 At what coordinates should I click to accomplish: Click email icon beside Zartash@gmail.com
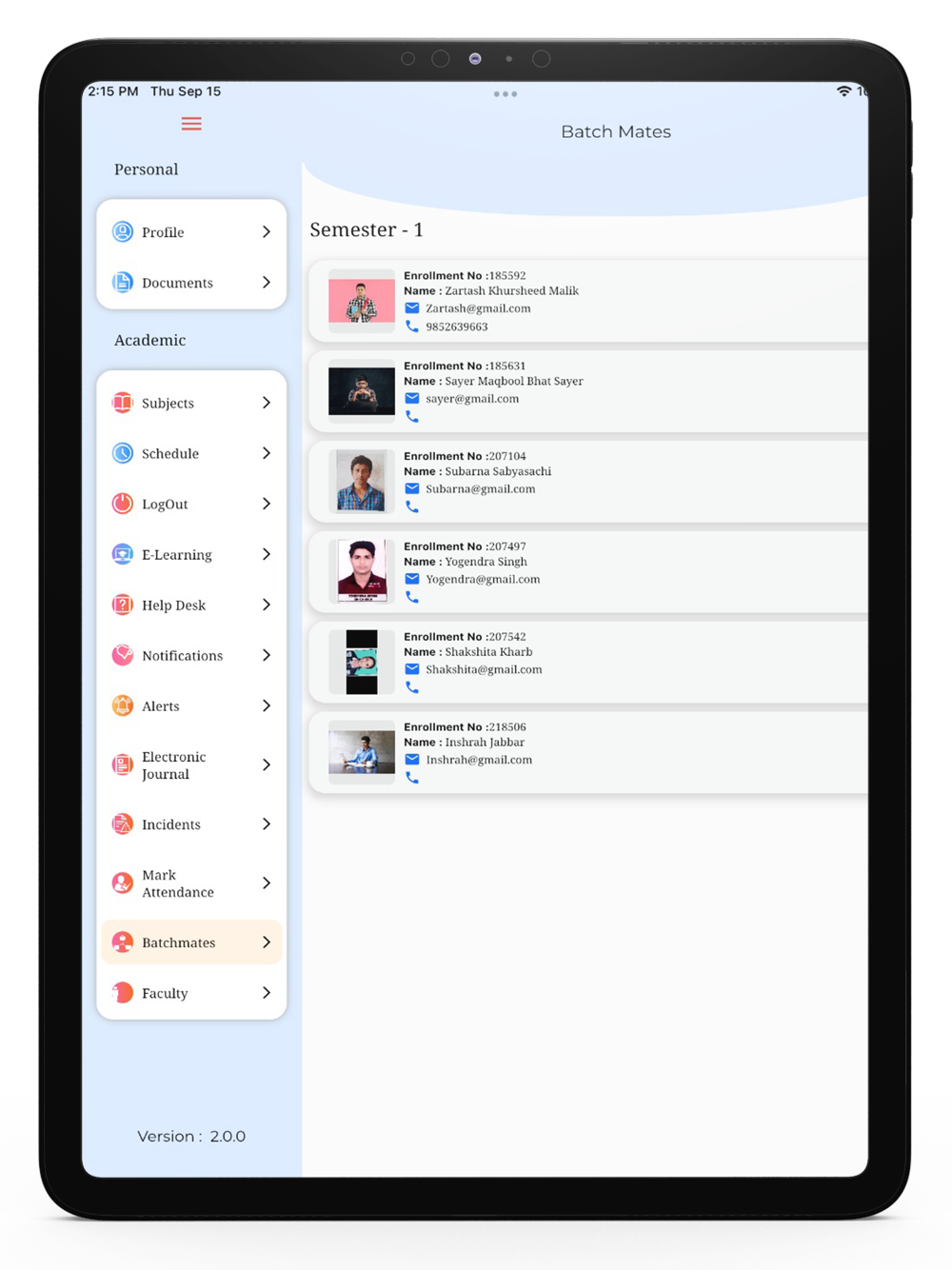(x=412, y=308)
